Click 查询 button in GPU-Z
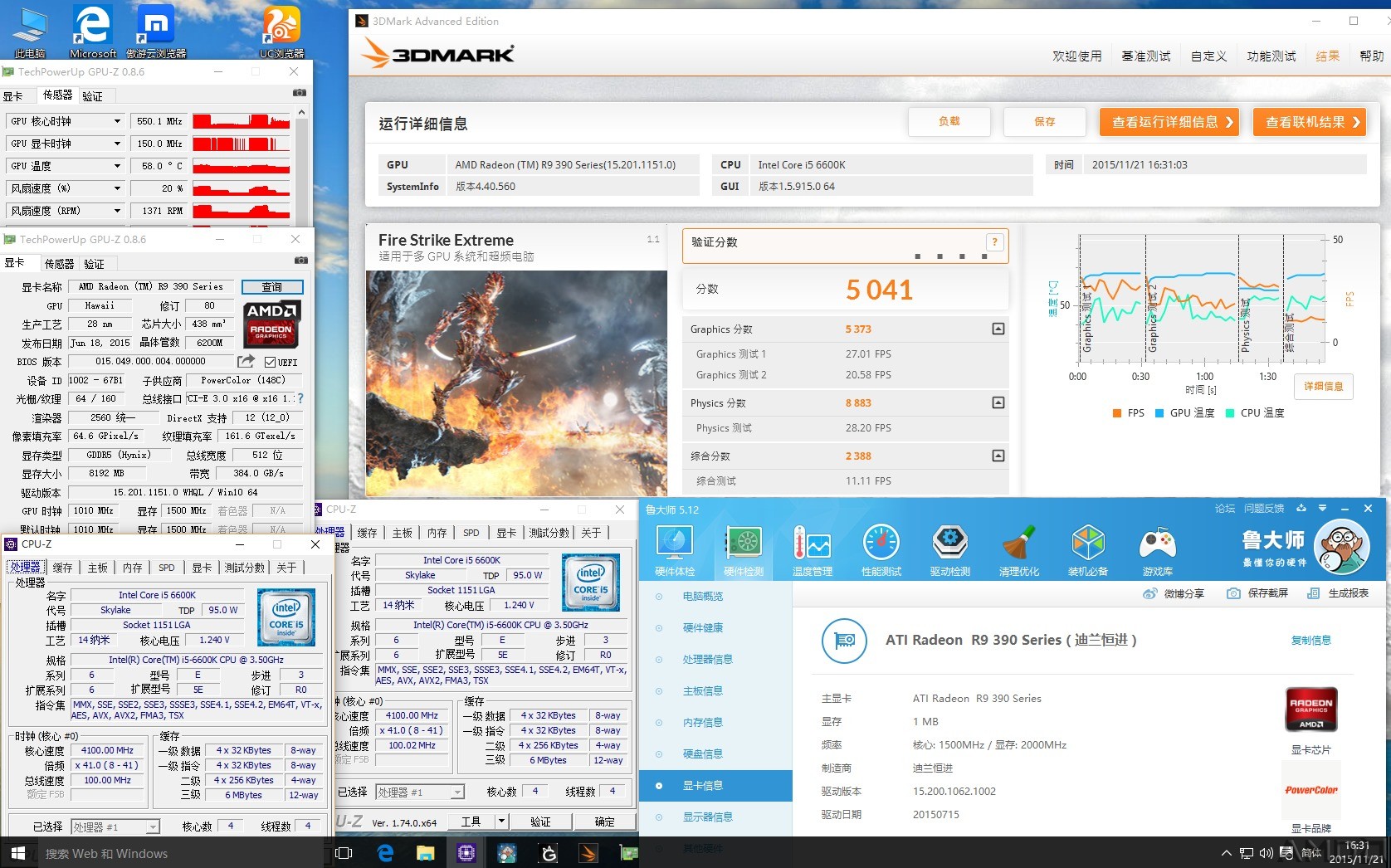This screenshot has width=1391, height=868. [x=272, y=287]
